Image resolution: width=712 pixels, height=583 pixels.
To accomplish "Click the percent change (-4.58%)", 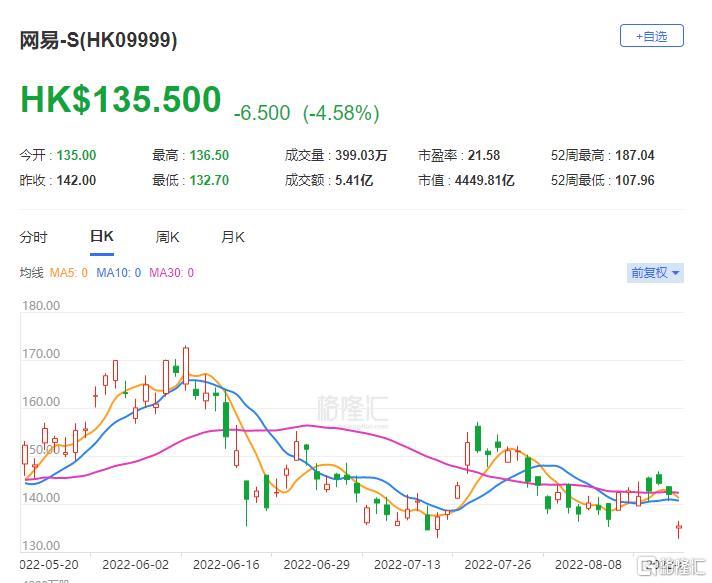I will [x=341, y=113].
